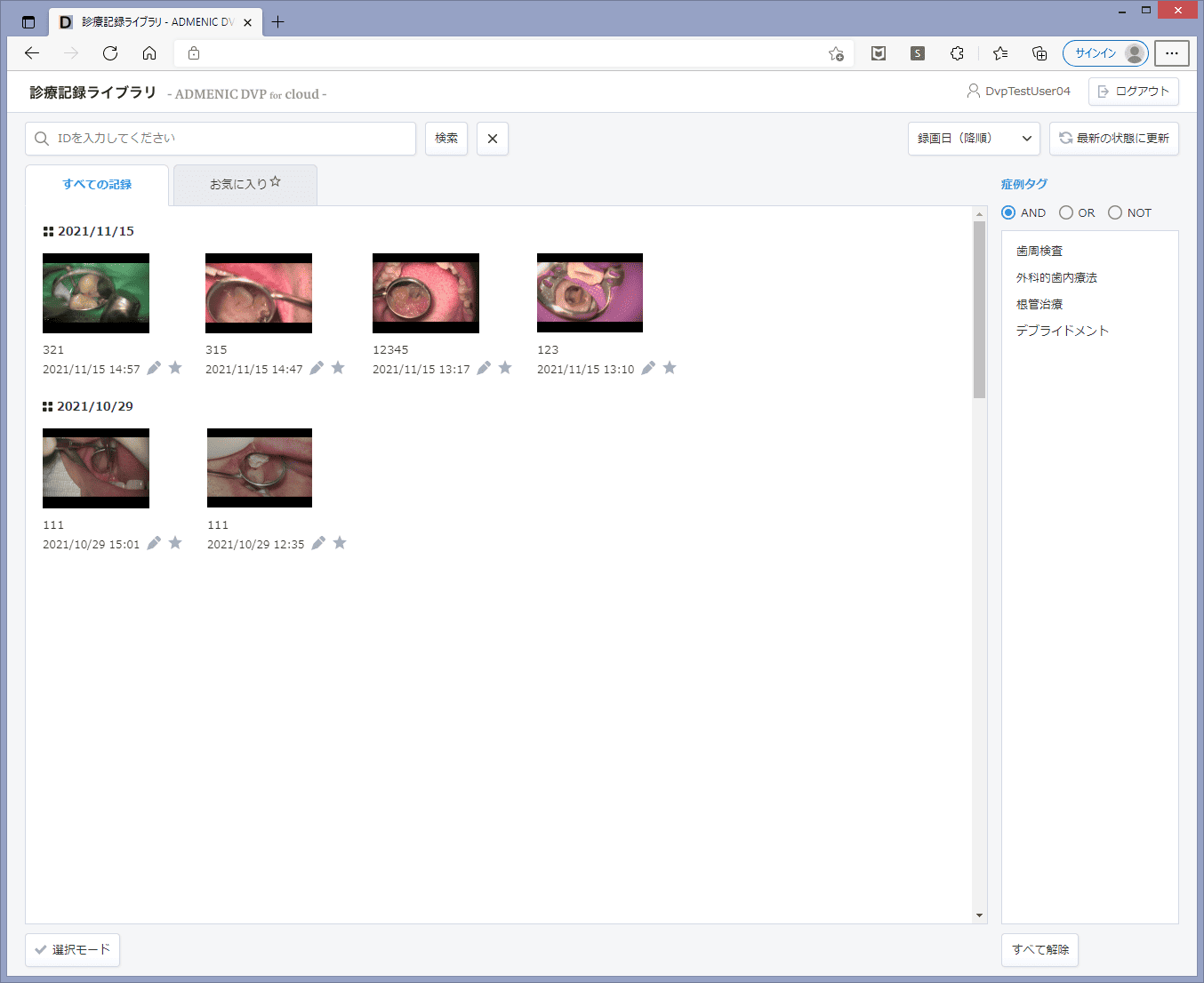Click the pencil edit icon for record 321
The width and height of the screenshot is (1204, 983).
point(154,368)
